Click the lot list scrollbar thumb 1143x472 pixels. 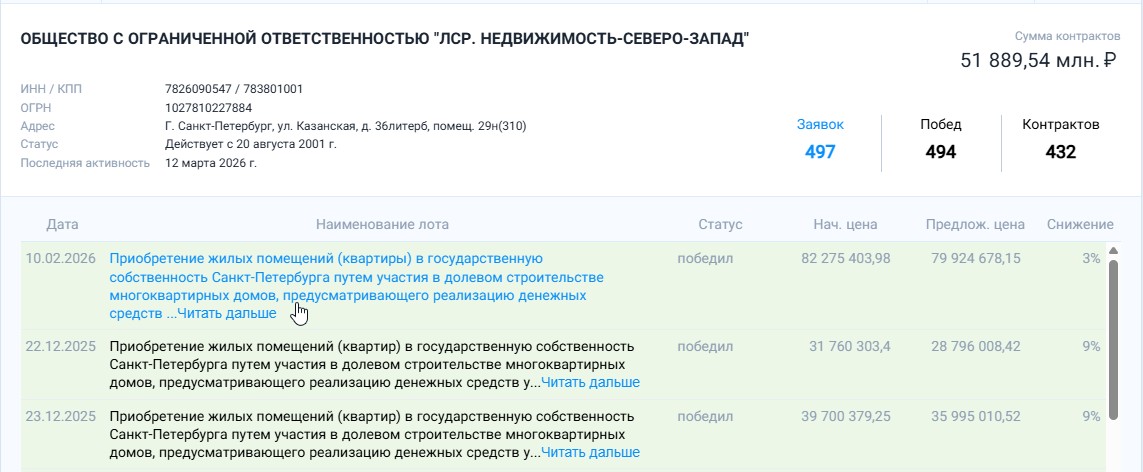point(1113,339)
